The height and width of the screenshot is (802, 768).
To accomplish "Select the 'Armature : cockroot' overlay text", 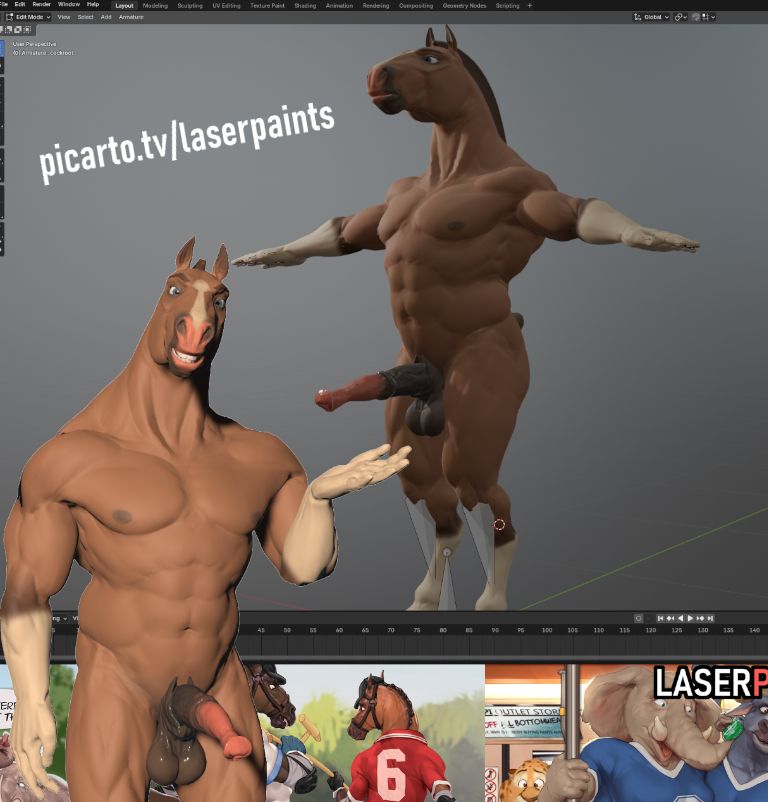I will click(43, 53).
